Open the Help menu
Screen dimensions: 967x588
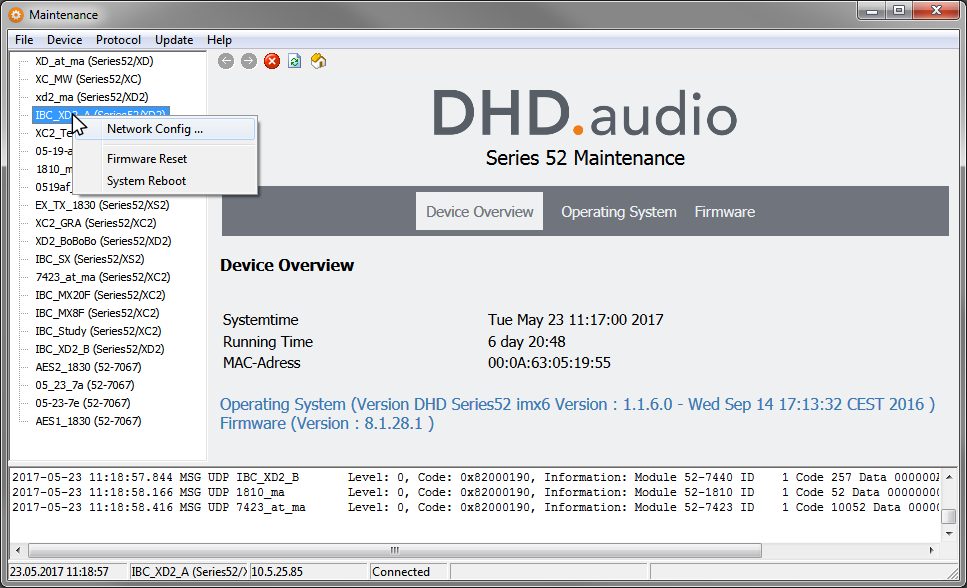[219, 40]
